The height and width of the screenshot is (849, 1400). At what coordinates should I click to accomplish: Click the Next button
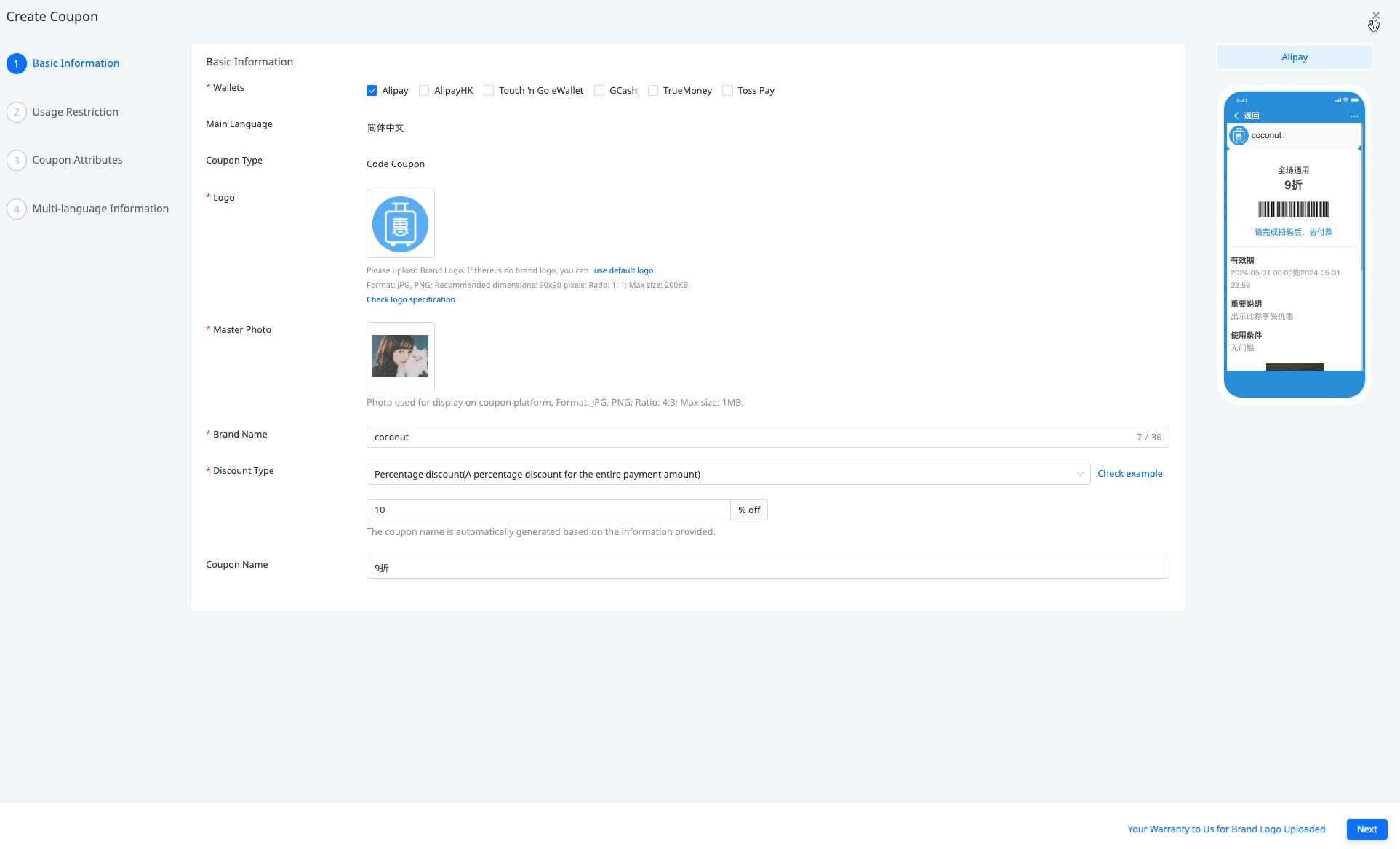coord(1367,829)
